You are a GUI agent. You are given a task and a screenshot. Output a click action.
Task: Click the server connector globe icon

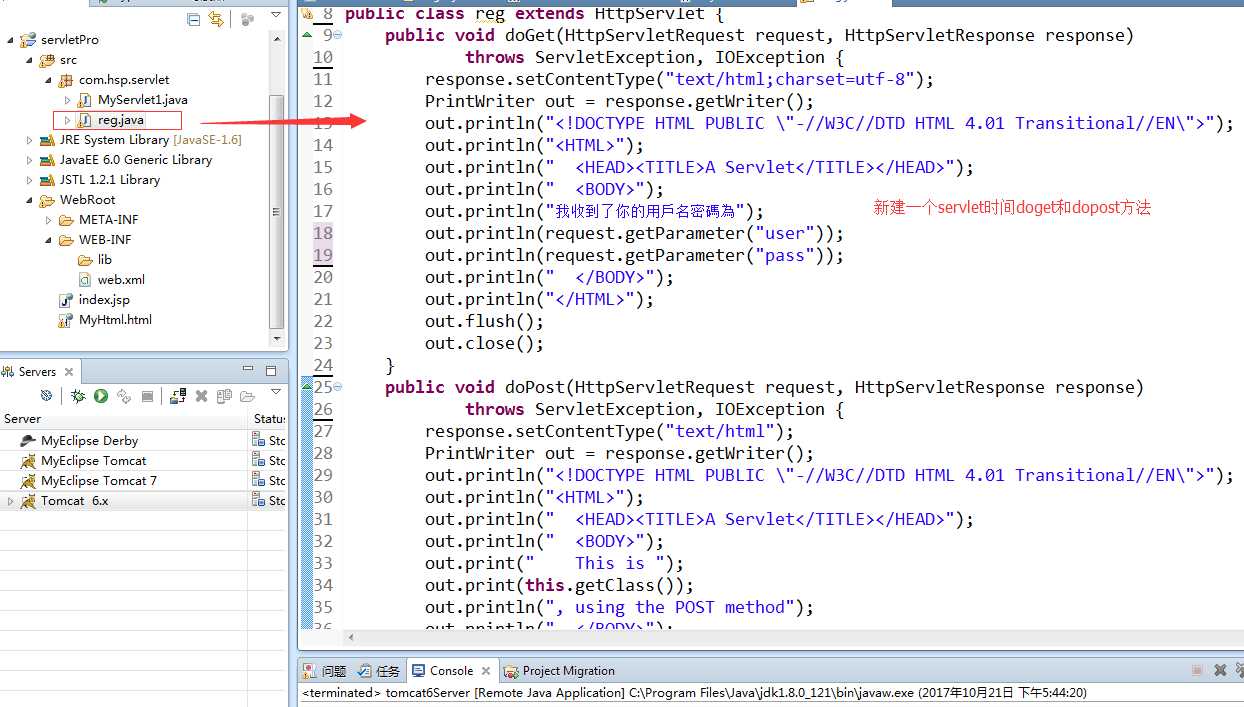(46, 396)
